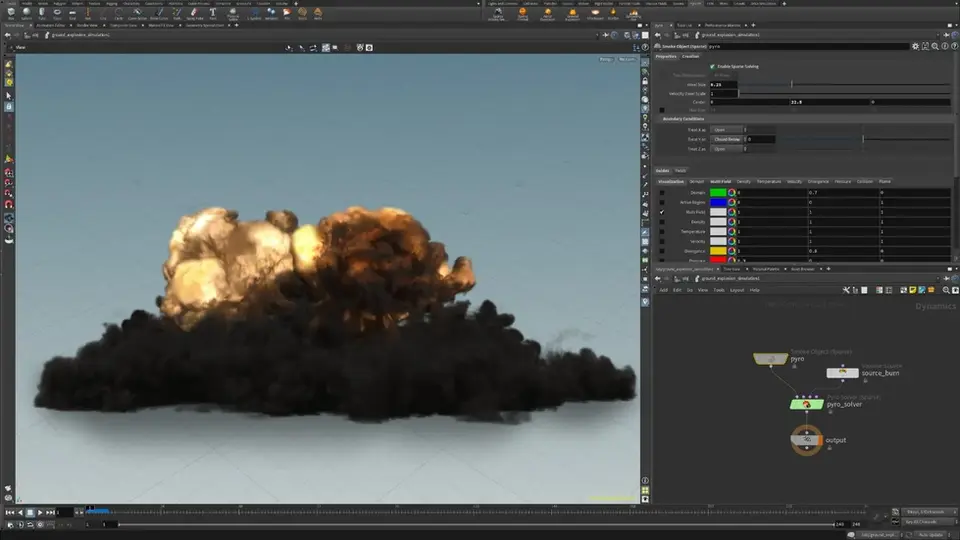Go back in viewer path

[x=7, y=35]
